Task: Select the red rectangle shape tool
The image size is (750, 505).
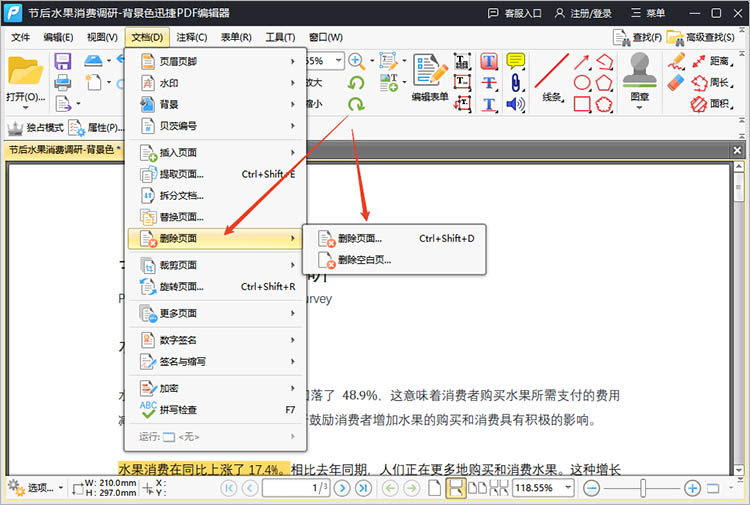Action: (582, 104)
